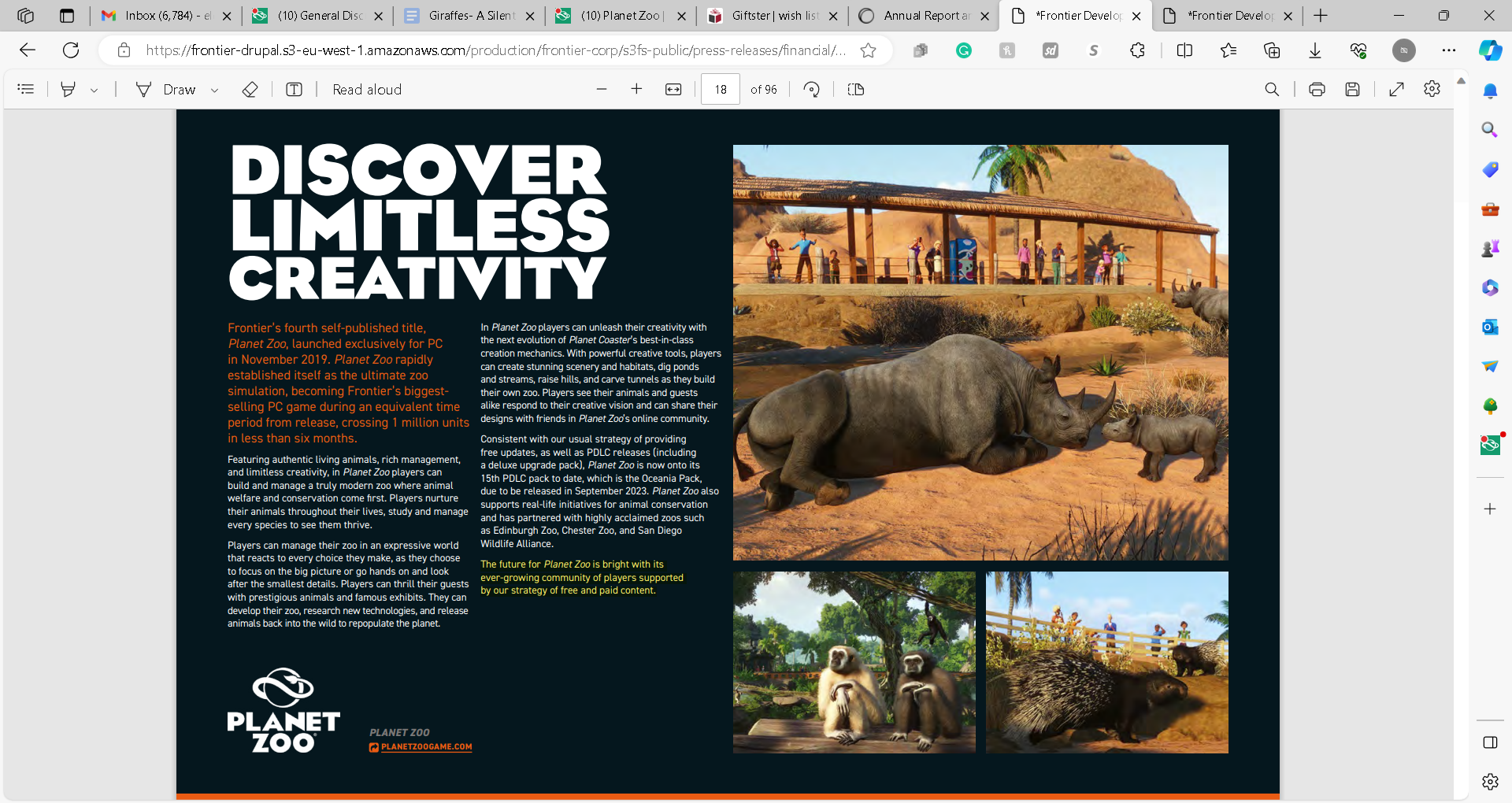
Task: Open the vertical tabs action menu
Action: click(x=67, y=16)
